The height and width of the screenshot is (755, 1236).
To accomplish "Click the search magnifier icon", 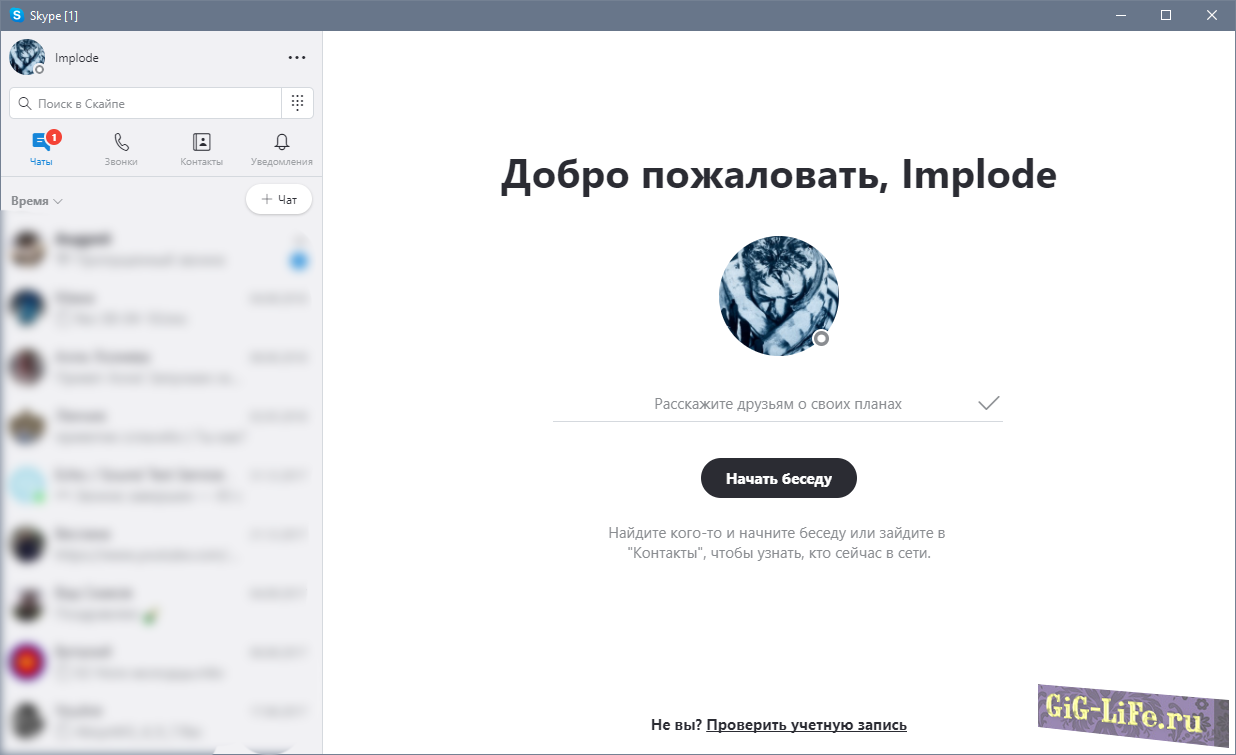I will 25,103.
